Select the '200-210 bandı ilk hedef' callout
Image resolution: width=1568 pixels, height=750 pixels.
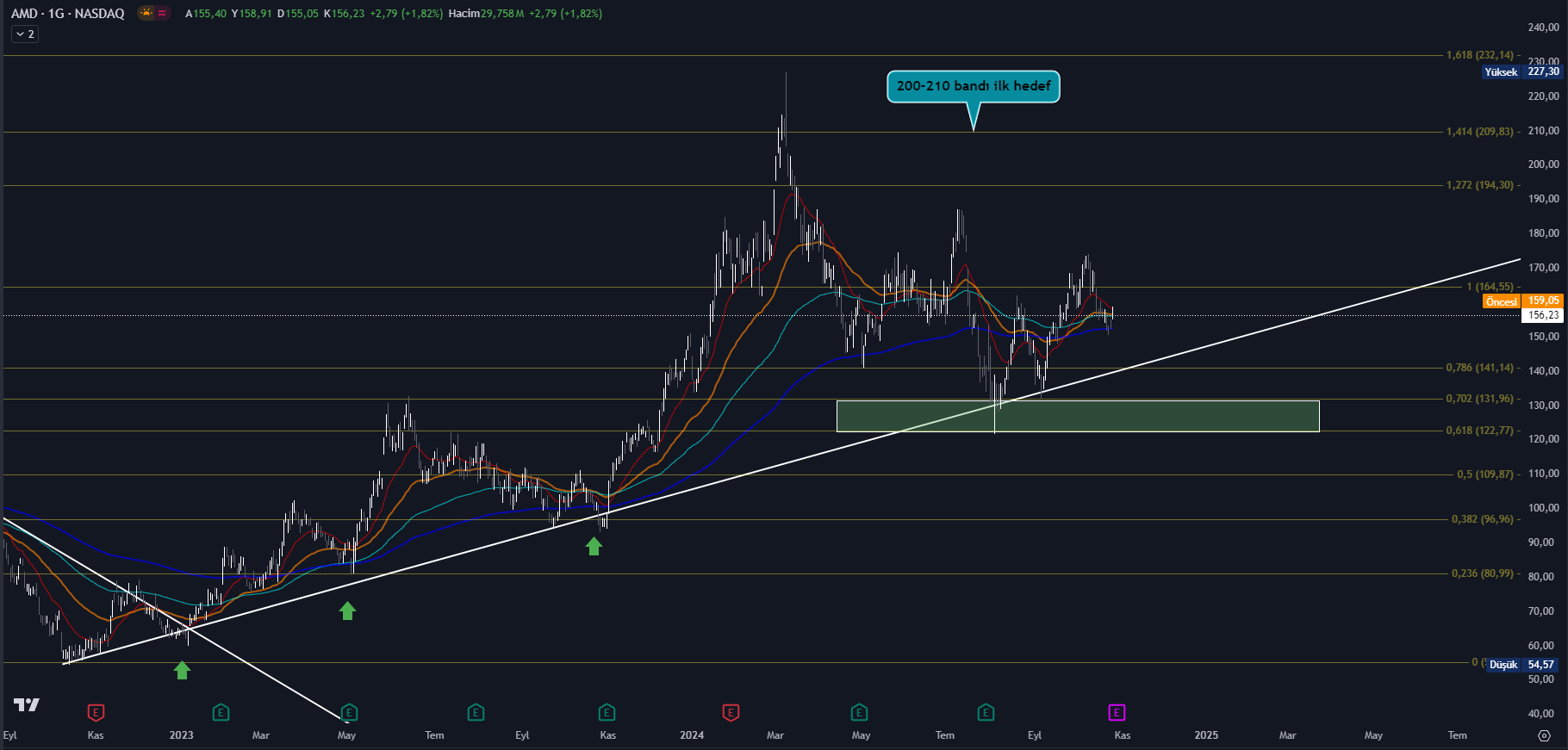pyautogui.click(x=974, y=86)
